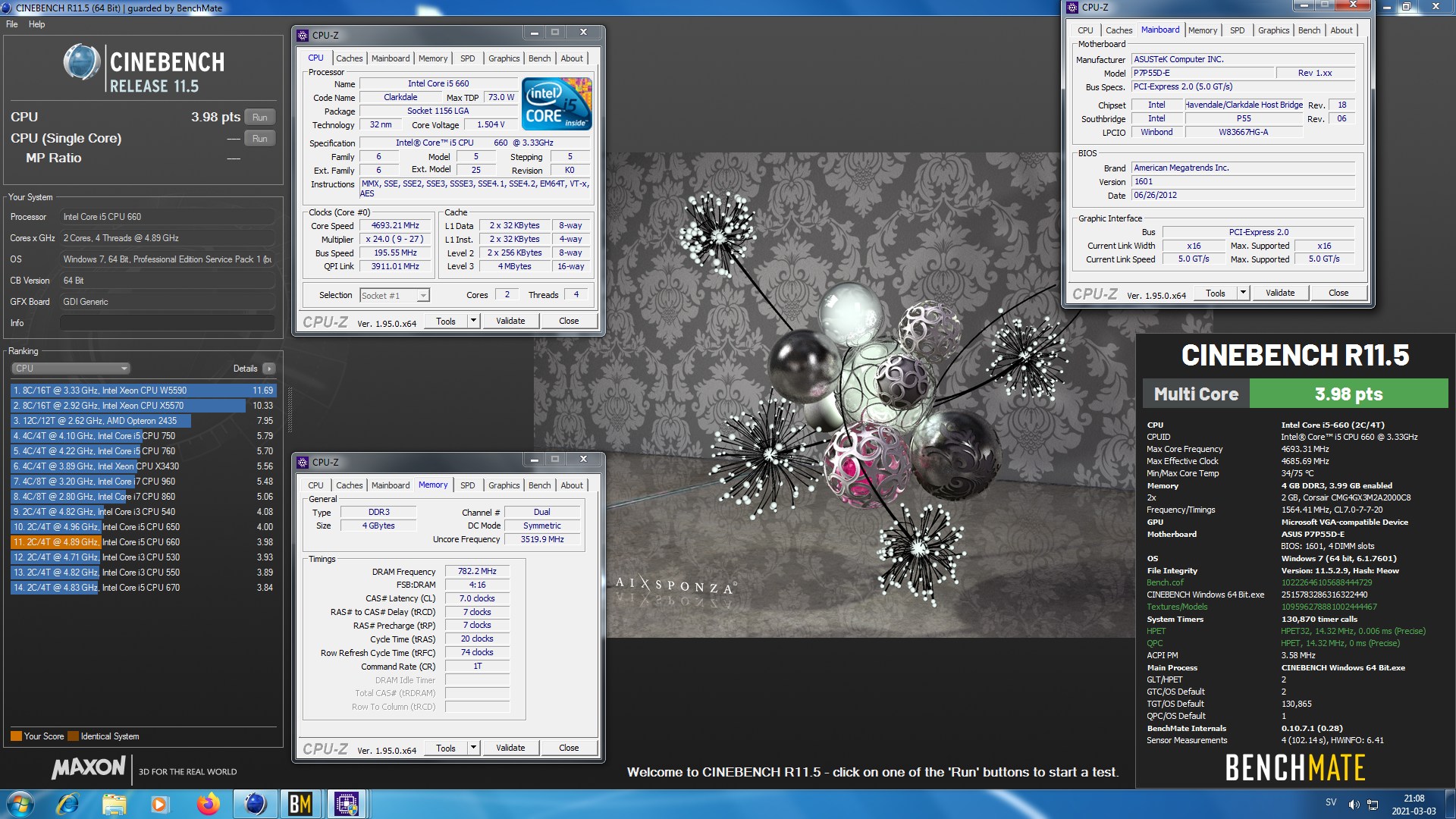Open the Help menu
The height and width of the screenshot is (819, 1456).
coord(36,24)
